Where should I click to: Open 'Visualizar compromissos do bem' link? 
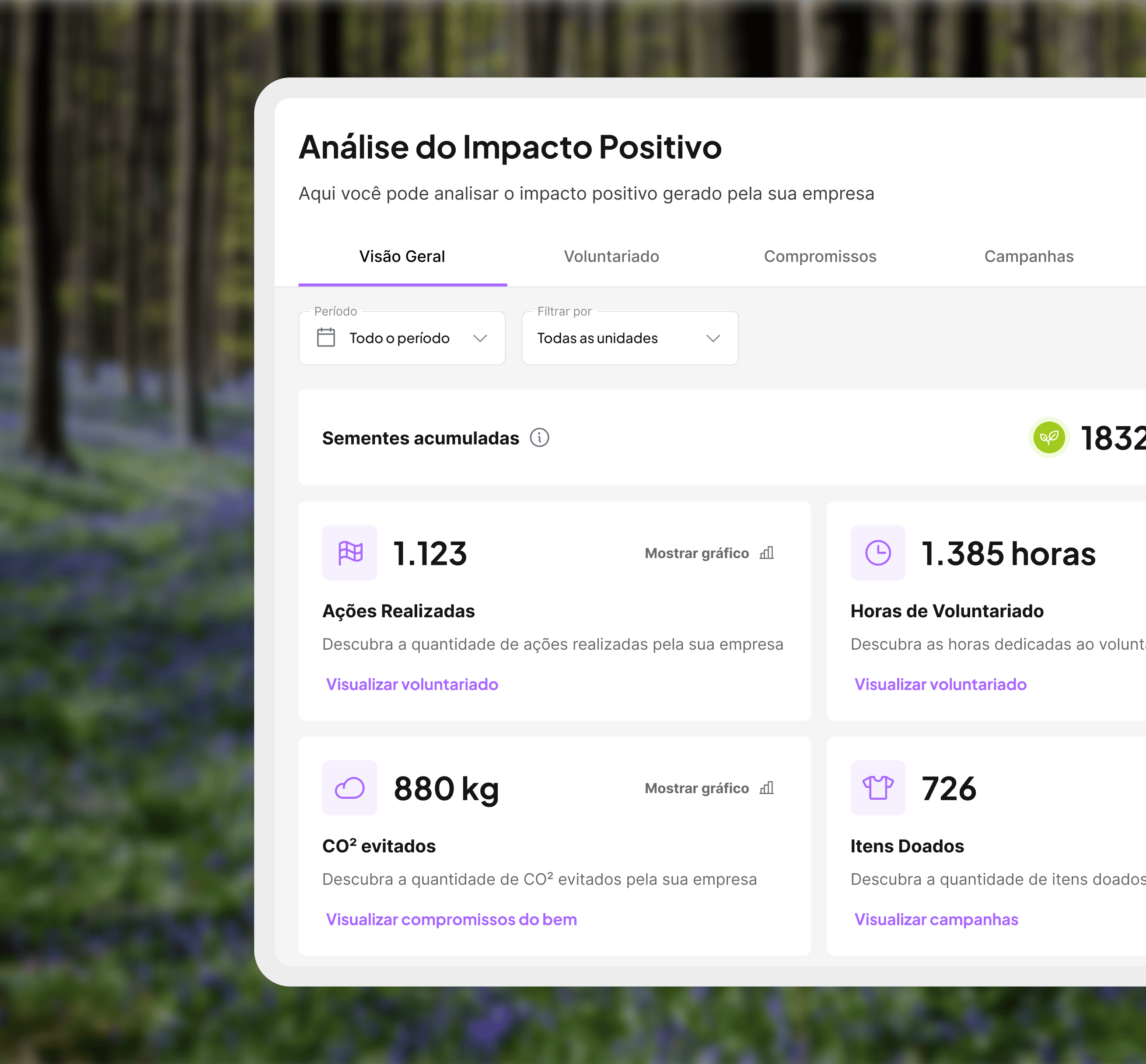[451, 920]
